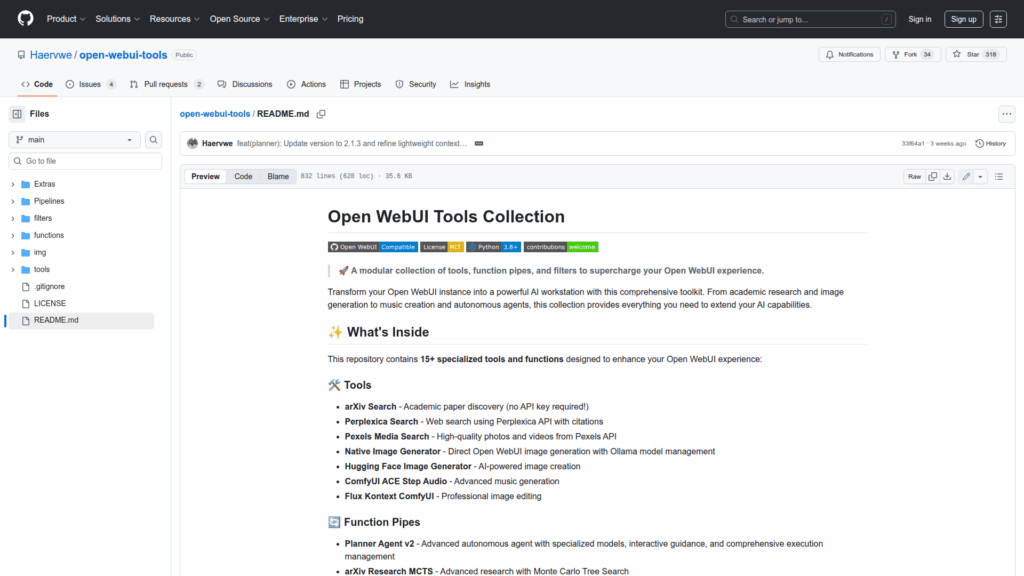The width and height of the screenshot is (1024, 576).
Task: Open the Product menu
Action: click(66, 19)
